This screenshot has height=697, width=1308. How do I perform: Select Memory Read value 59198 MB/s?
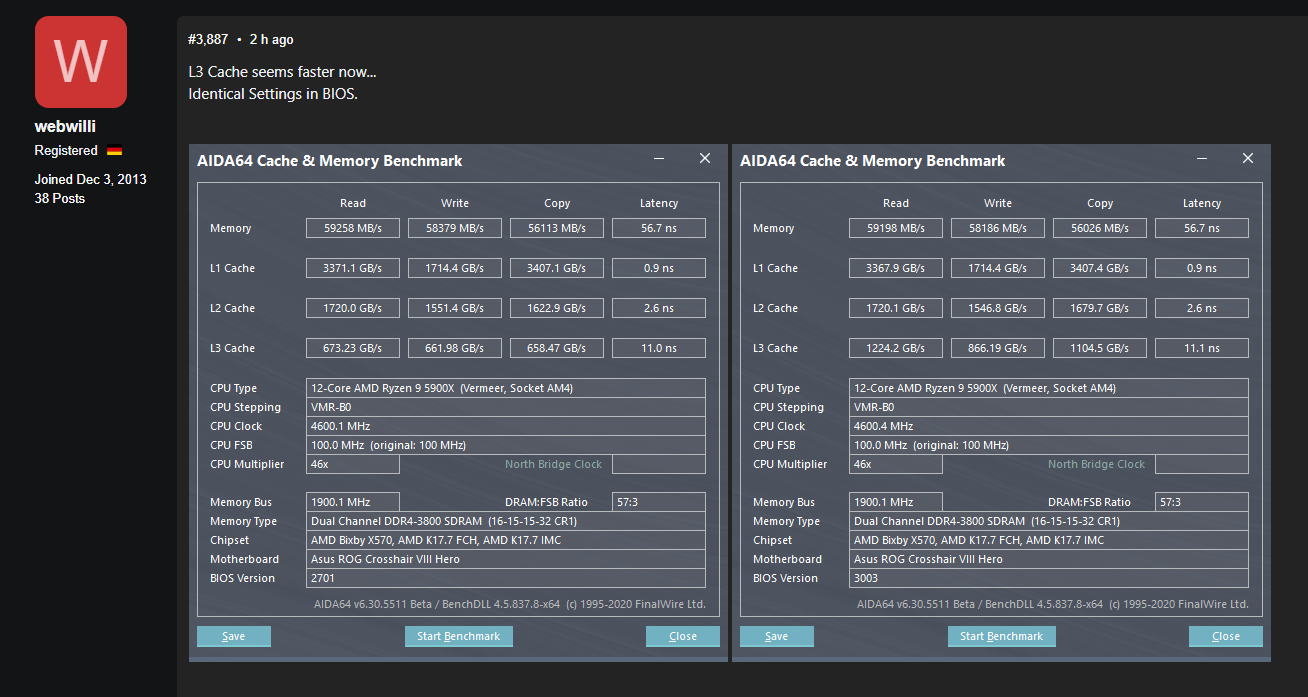pos(896,228)
